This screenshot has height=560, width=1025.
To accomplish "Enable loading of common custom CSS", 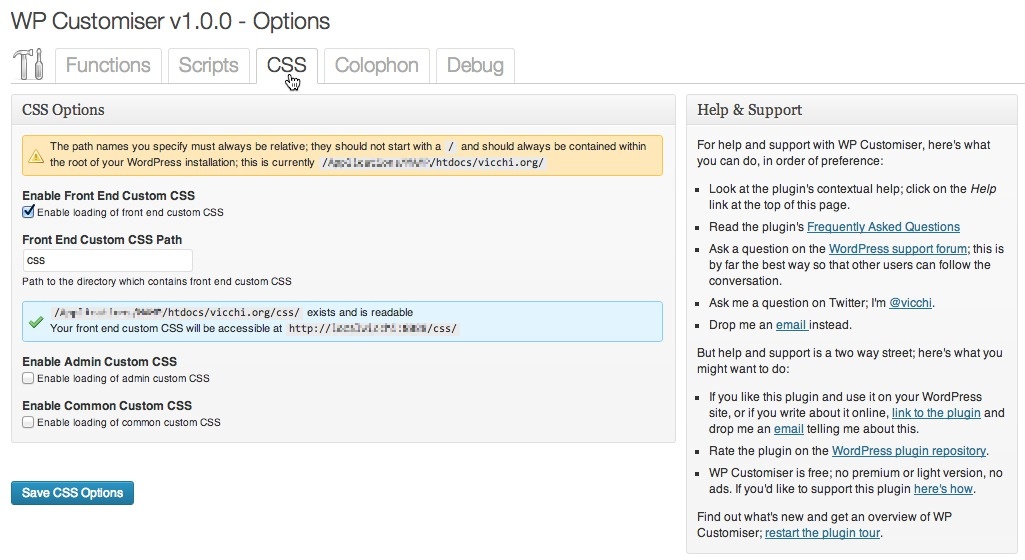I will click(28, 423).
